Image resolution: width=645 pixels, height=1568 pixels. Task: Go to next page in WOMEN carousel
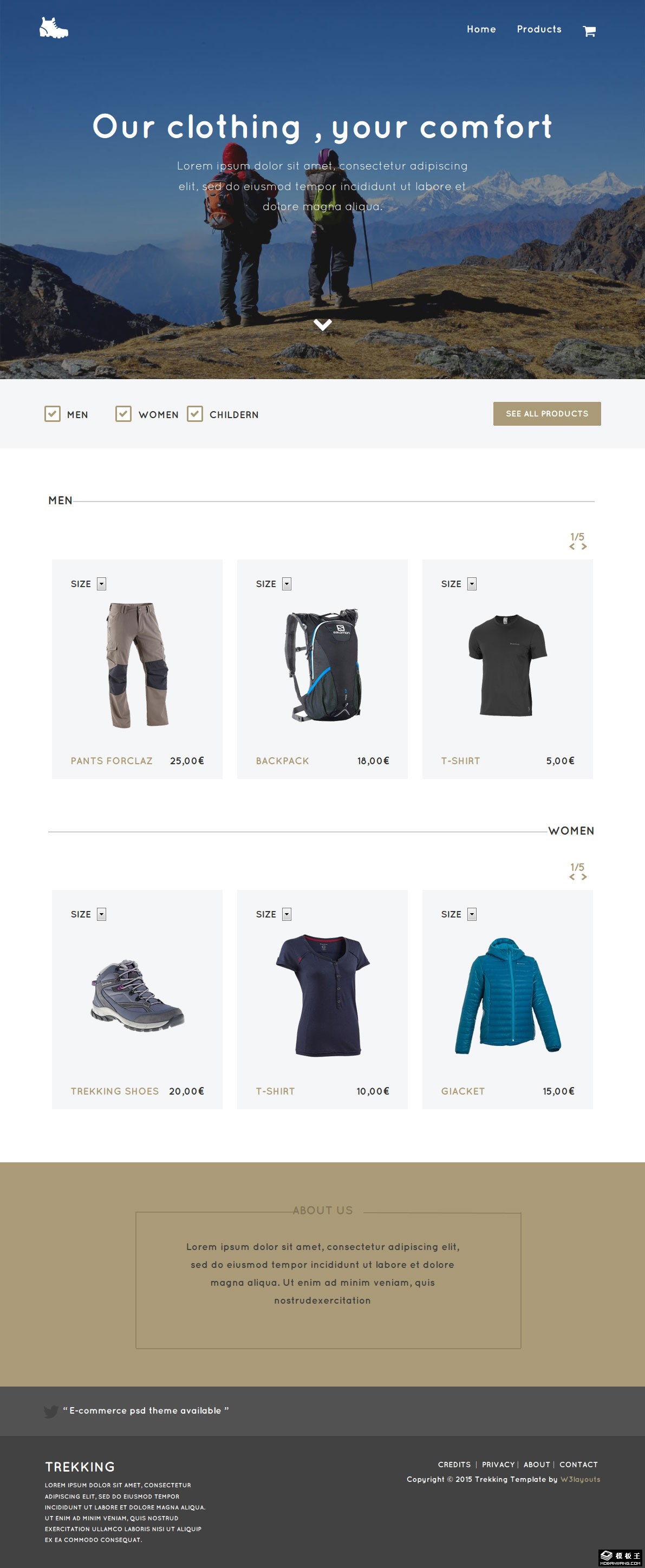(584, 877)
